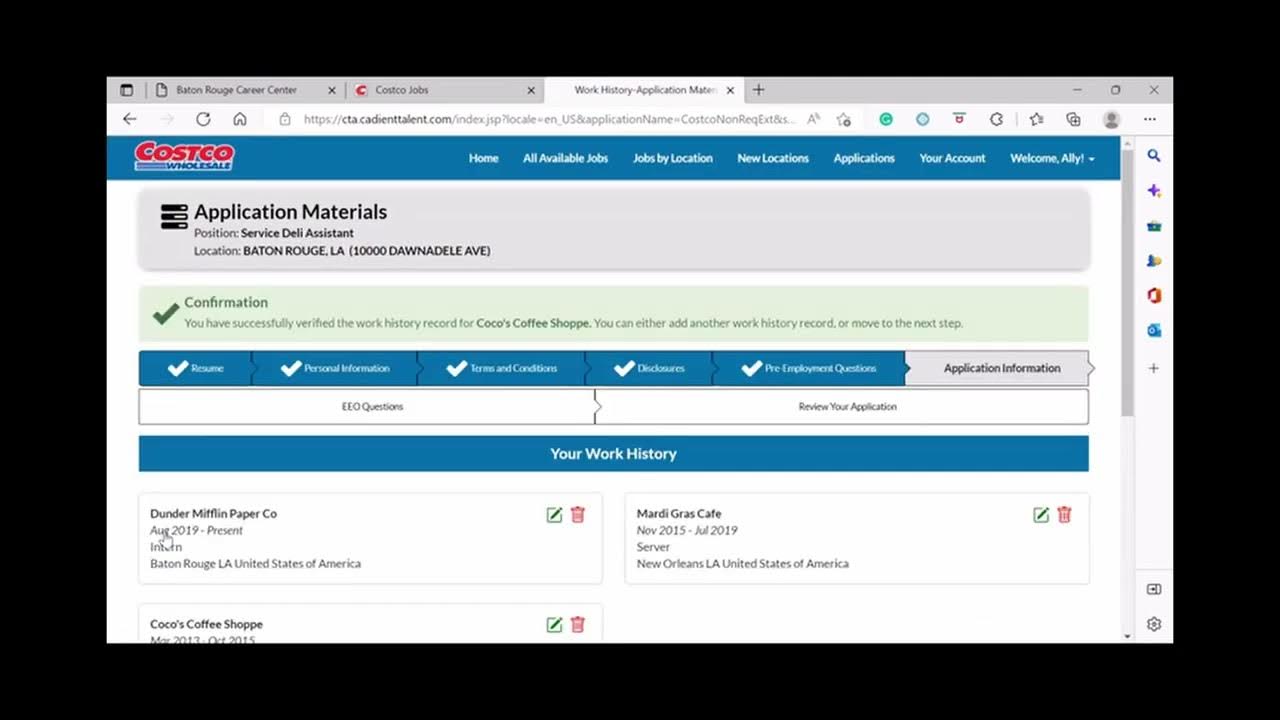Click the Your Work History header
Image resolution: width=1280 pixels, height=720 pixels.
pos(613,454)
